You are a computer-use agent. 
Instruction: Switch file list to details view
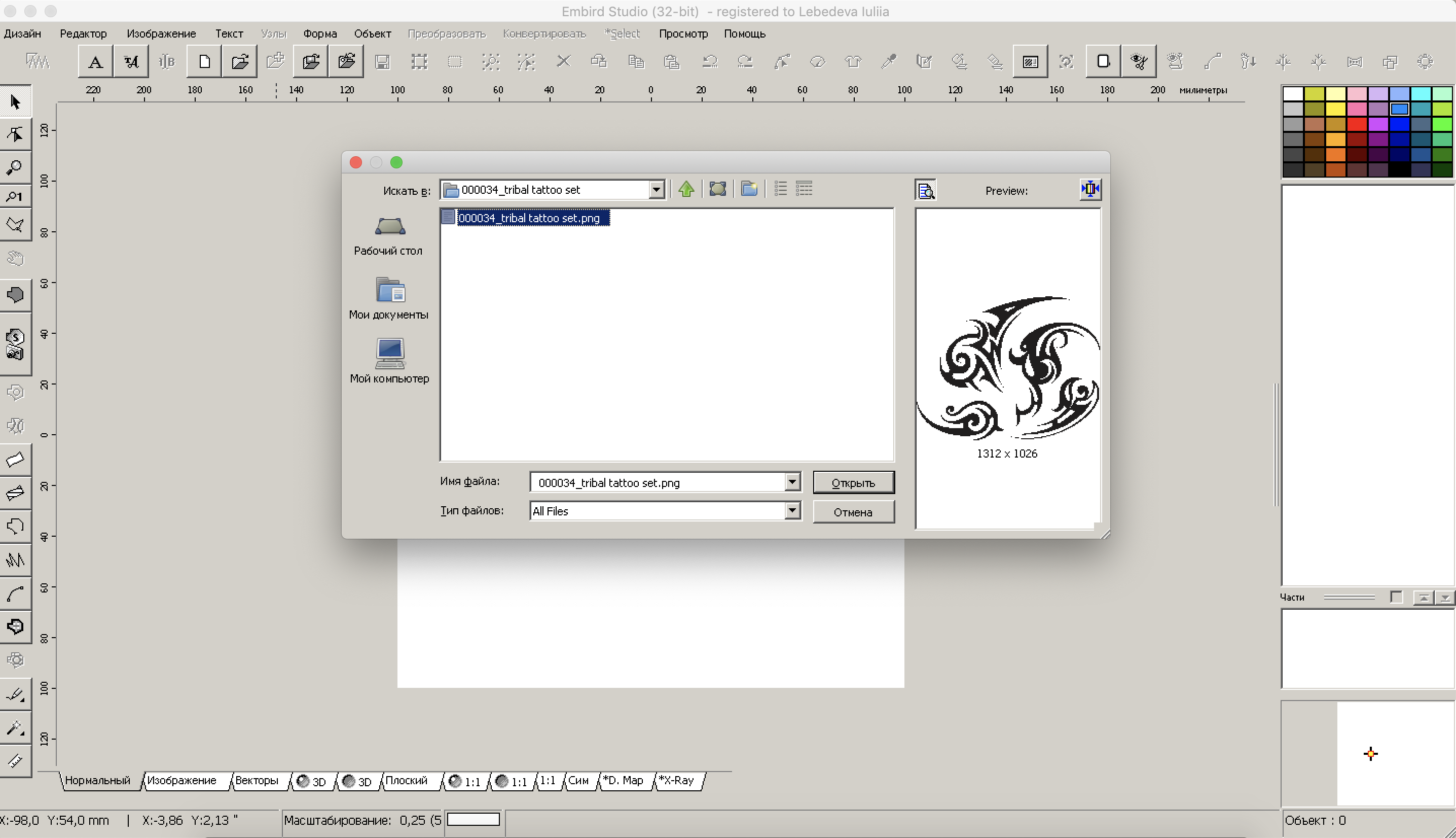pyautogui.click(x=804, y=189)
